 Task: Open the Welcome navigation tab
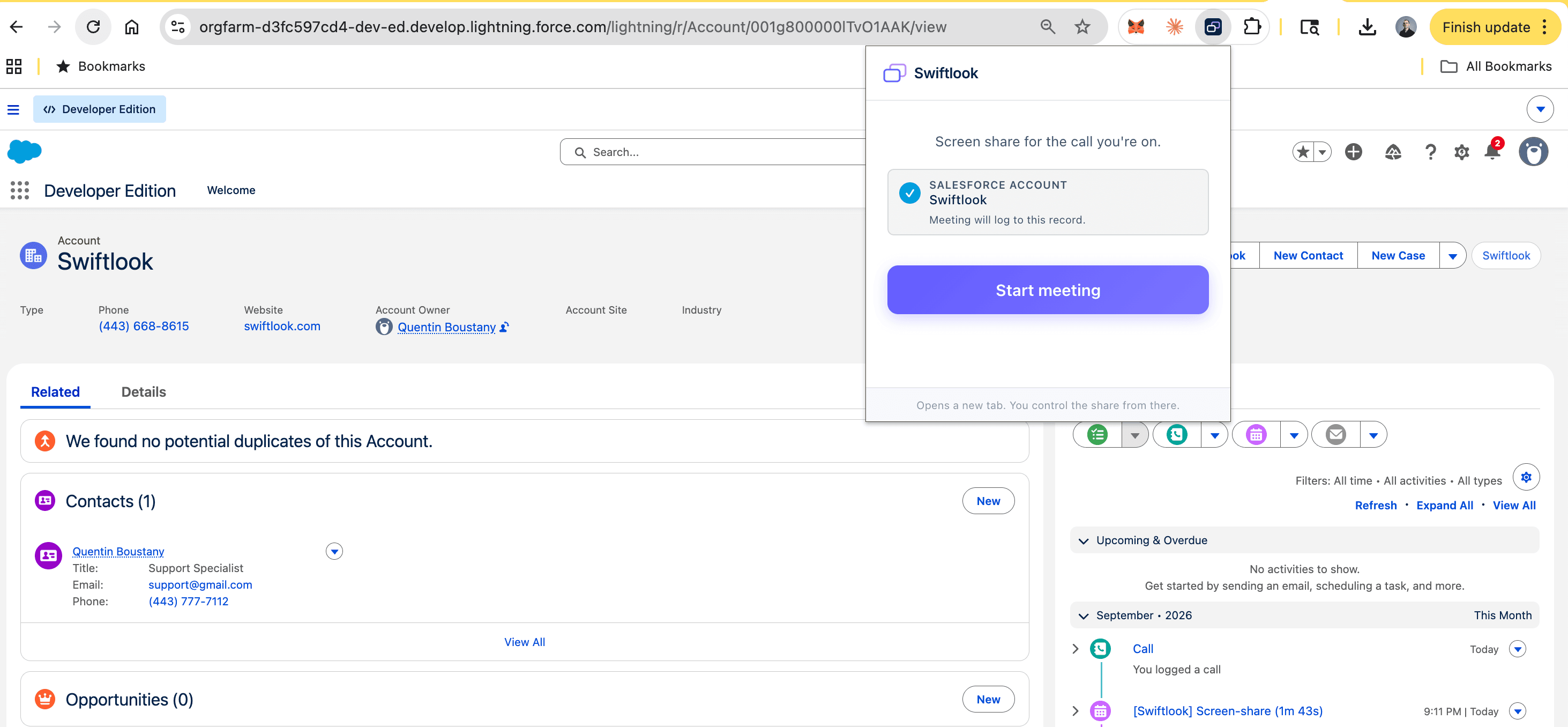pos(232,190)
